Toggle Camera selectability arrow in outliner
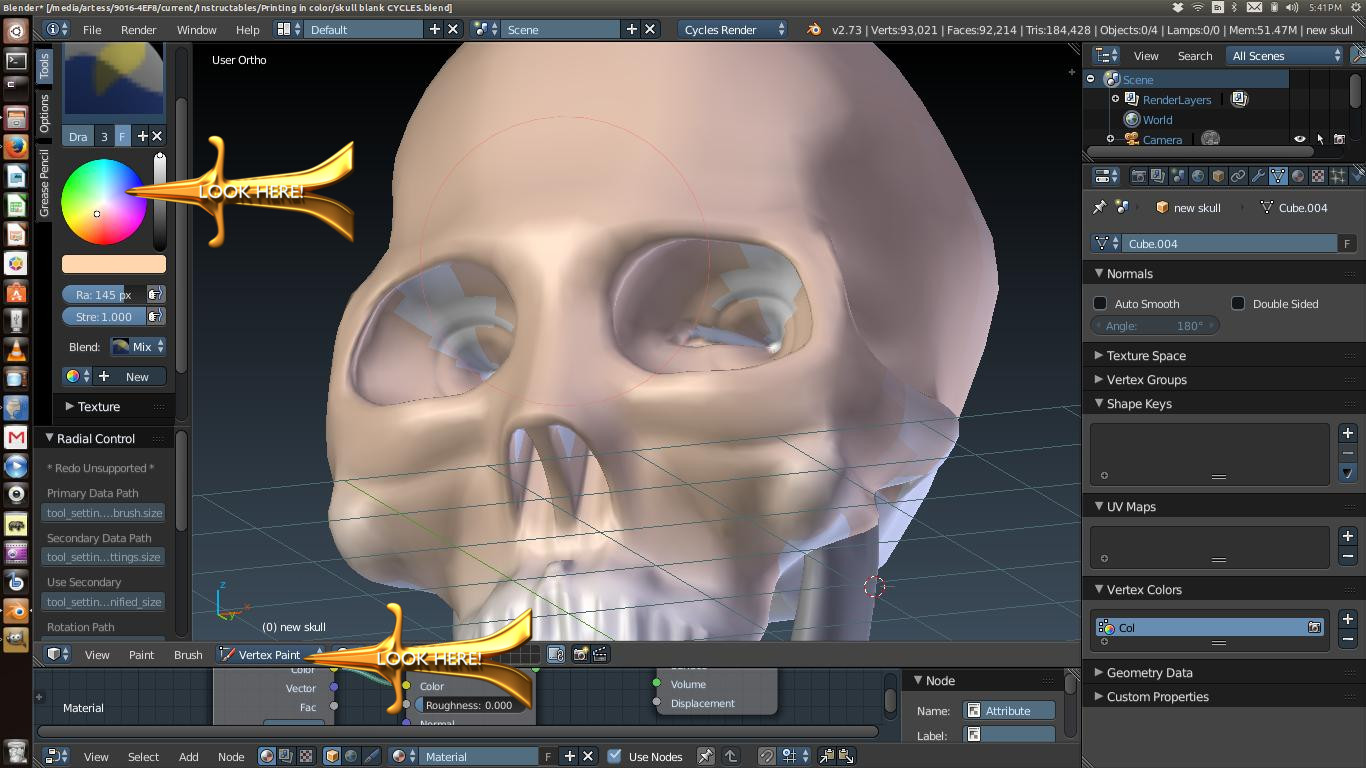1366x768 pixels. pos(1319,139)
